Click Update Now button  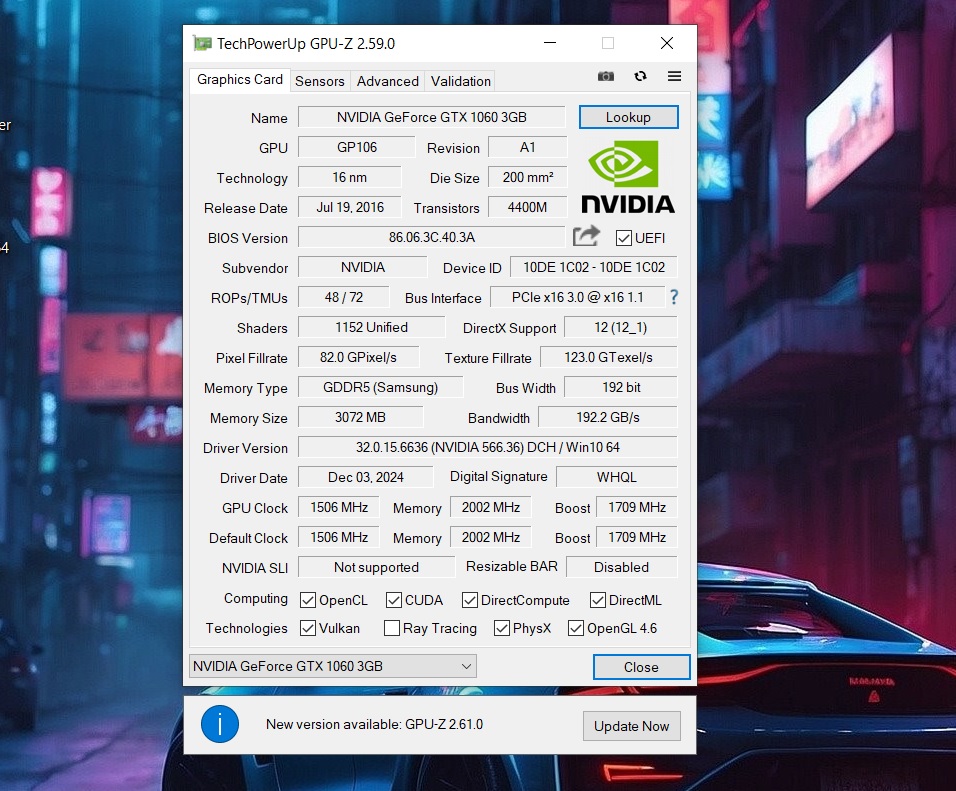point(632,726)
